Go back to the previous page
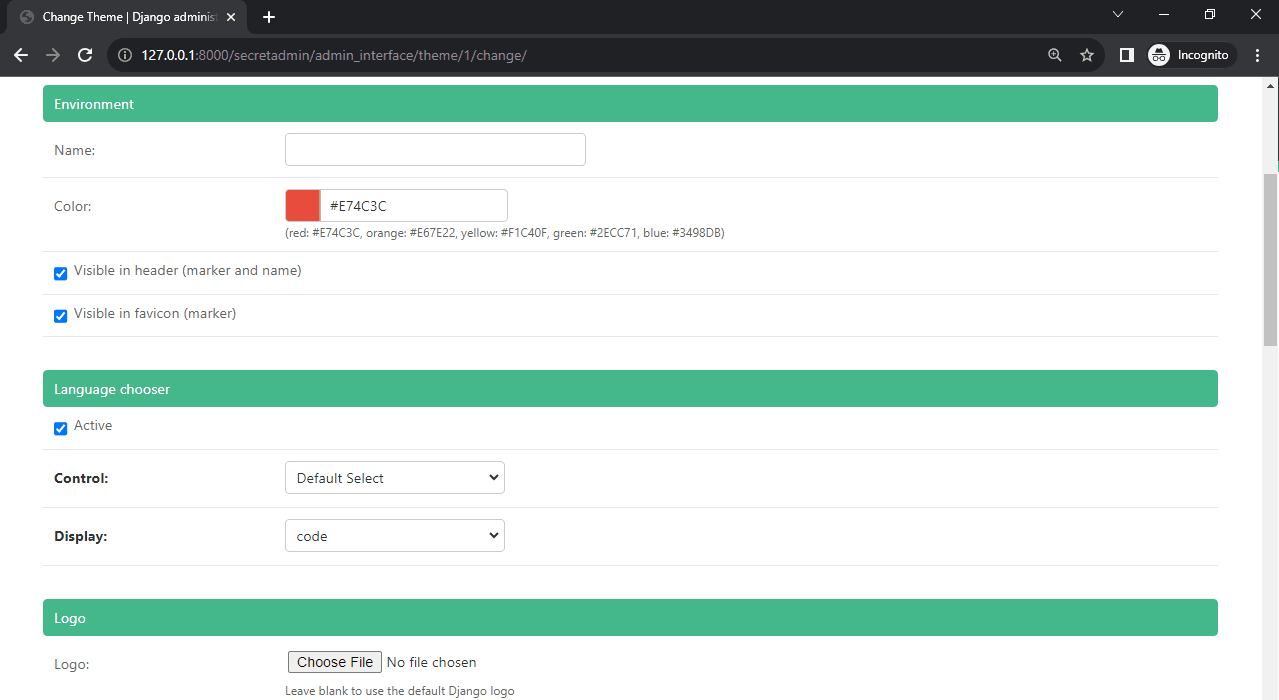The height and width of the screenshot is (700, 1279). pos(21,55)
